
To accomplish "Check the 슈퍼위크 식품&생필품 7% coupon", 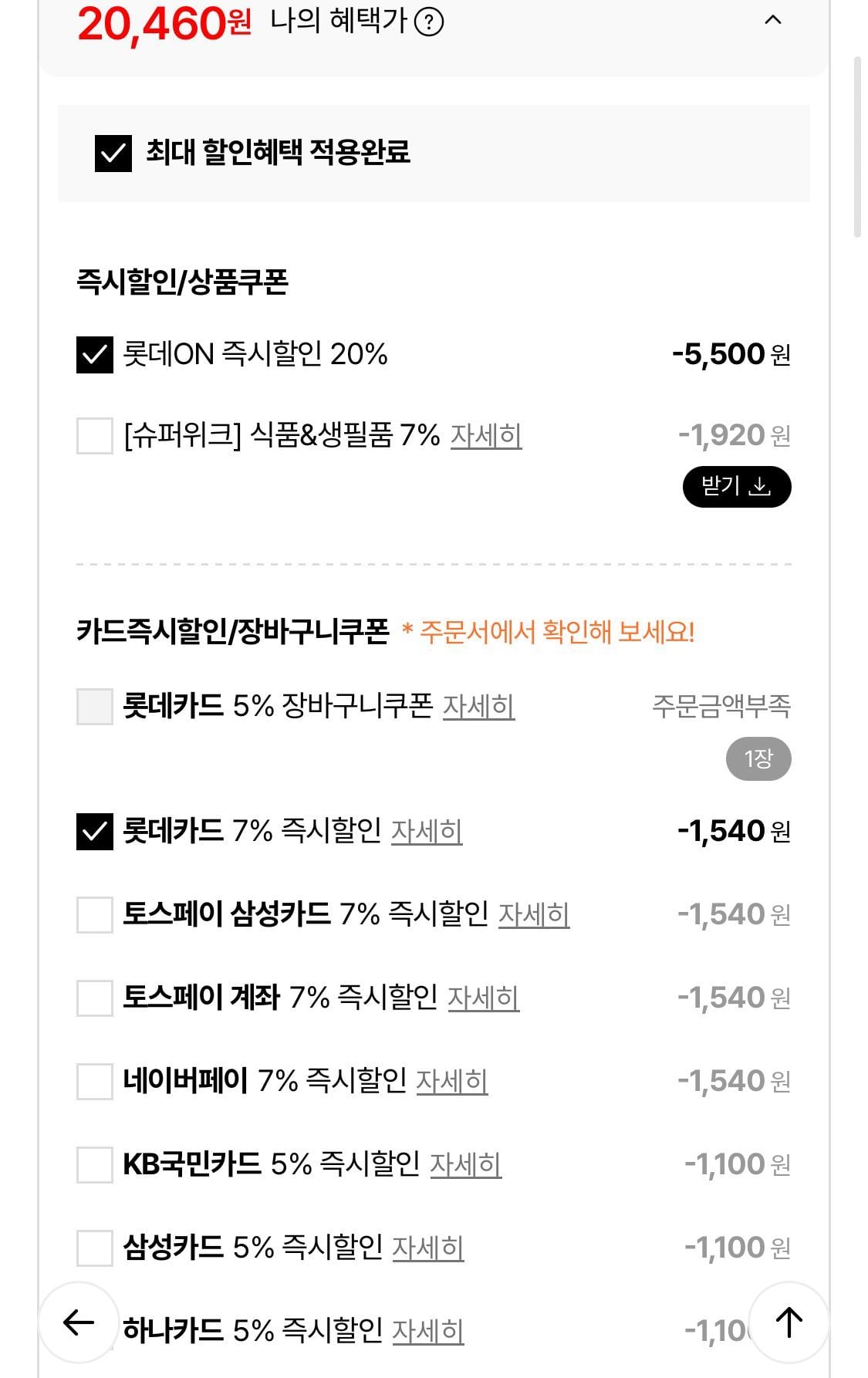I will [x=95, y=436].
